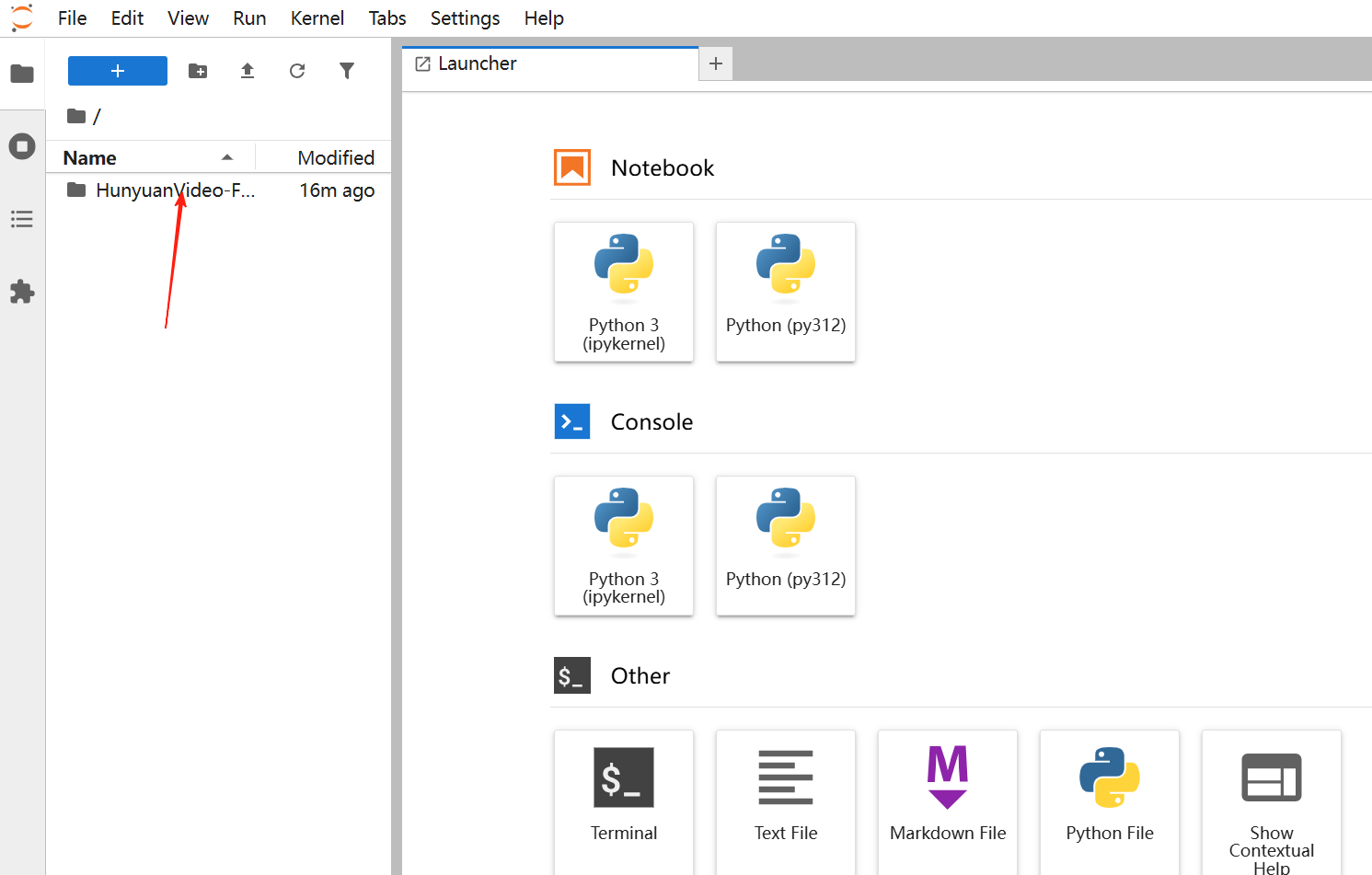Screen dimensions: 1372x875
Task: Open the Extension Manager puzzle icon
Action: [22, 292]
